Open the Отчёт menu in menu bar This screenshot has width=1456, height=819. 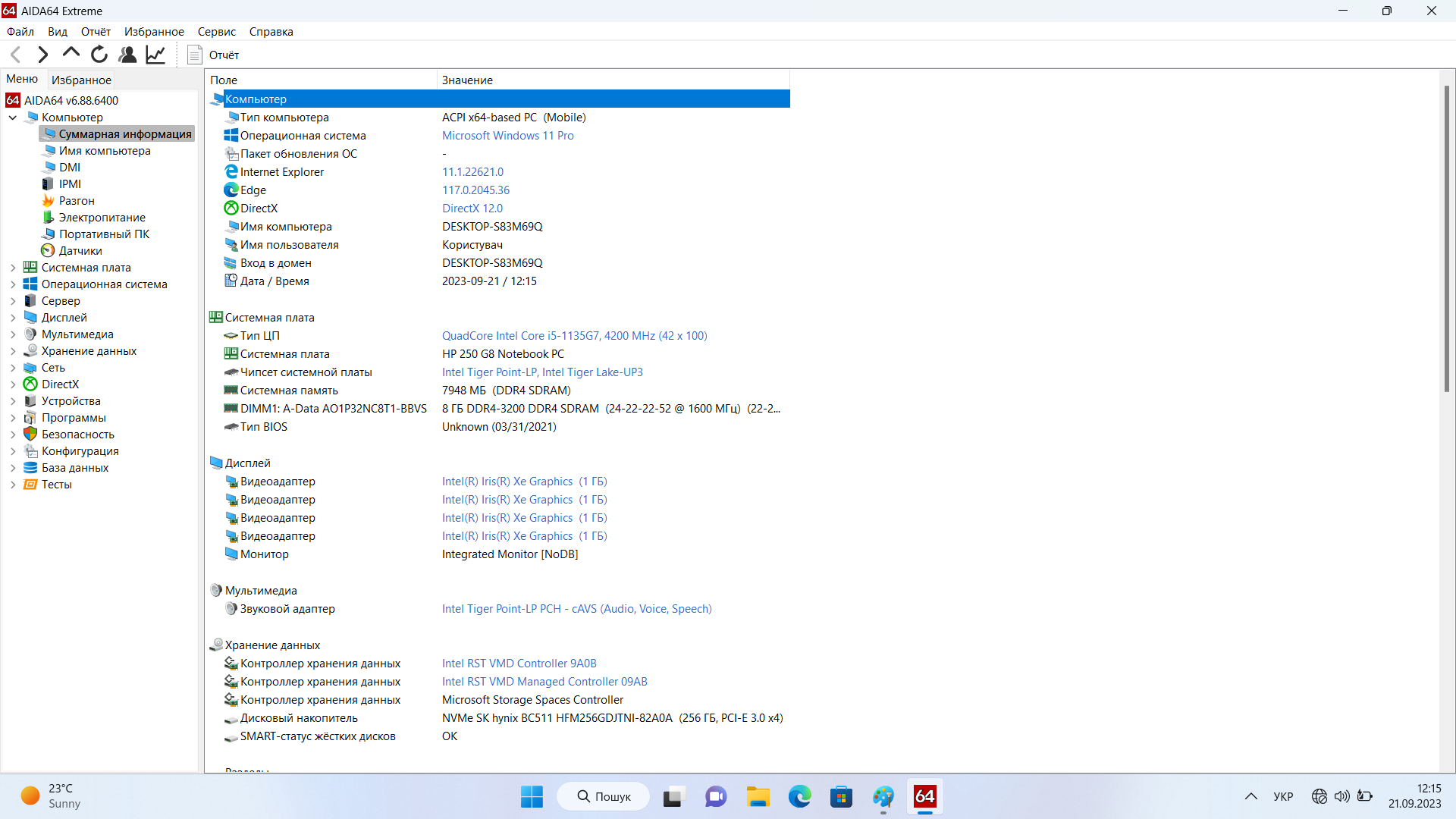(96, 32)
